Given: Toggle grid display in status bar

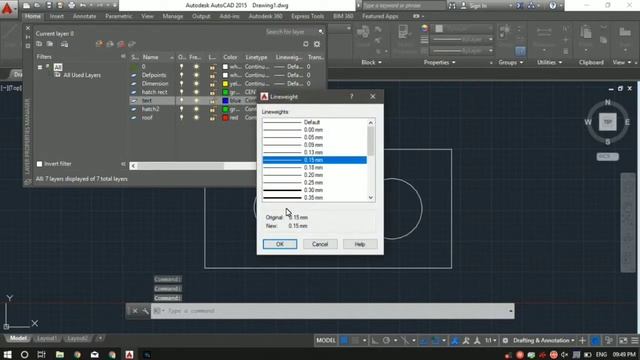Looking at the screenshot, I should tap(344, 340).
